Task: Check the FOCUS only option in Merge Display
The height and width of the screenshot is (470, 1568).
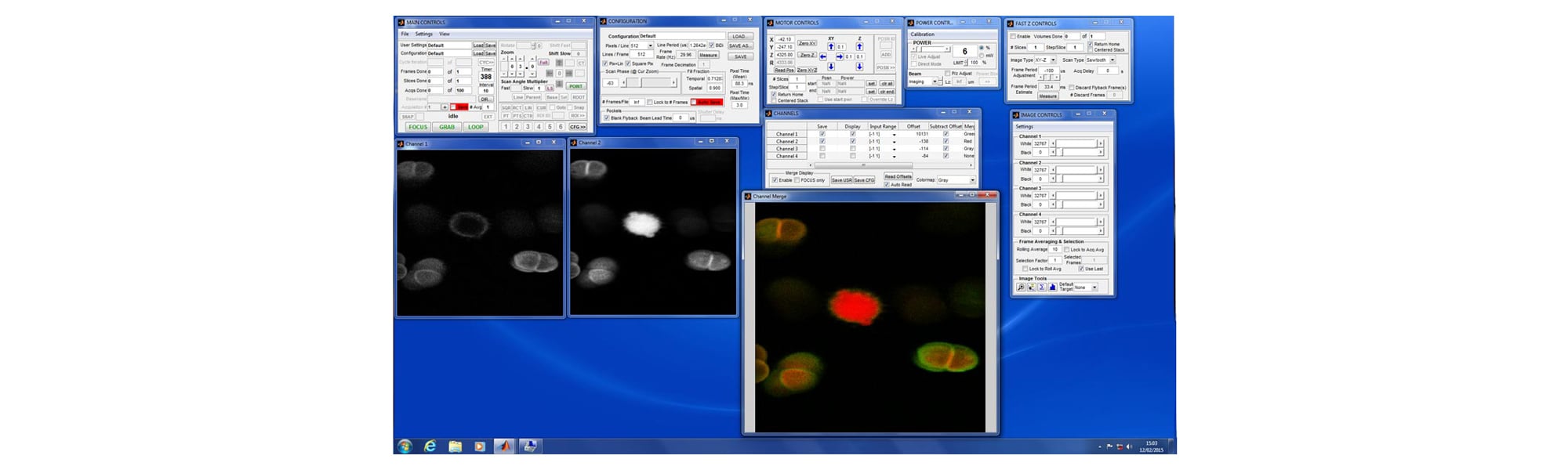Action: pyautogui.click(x=797, y=180)
